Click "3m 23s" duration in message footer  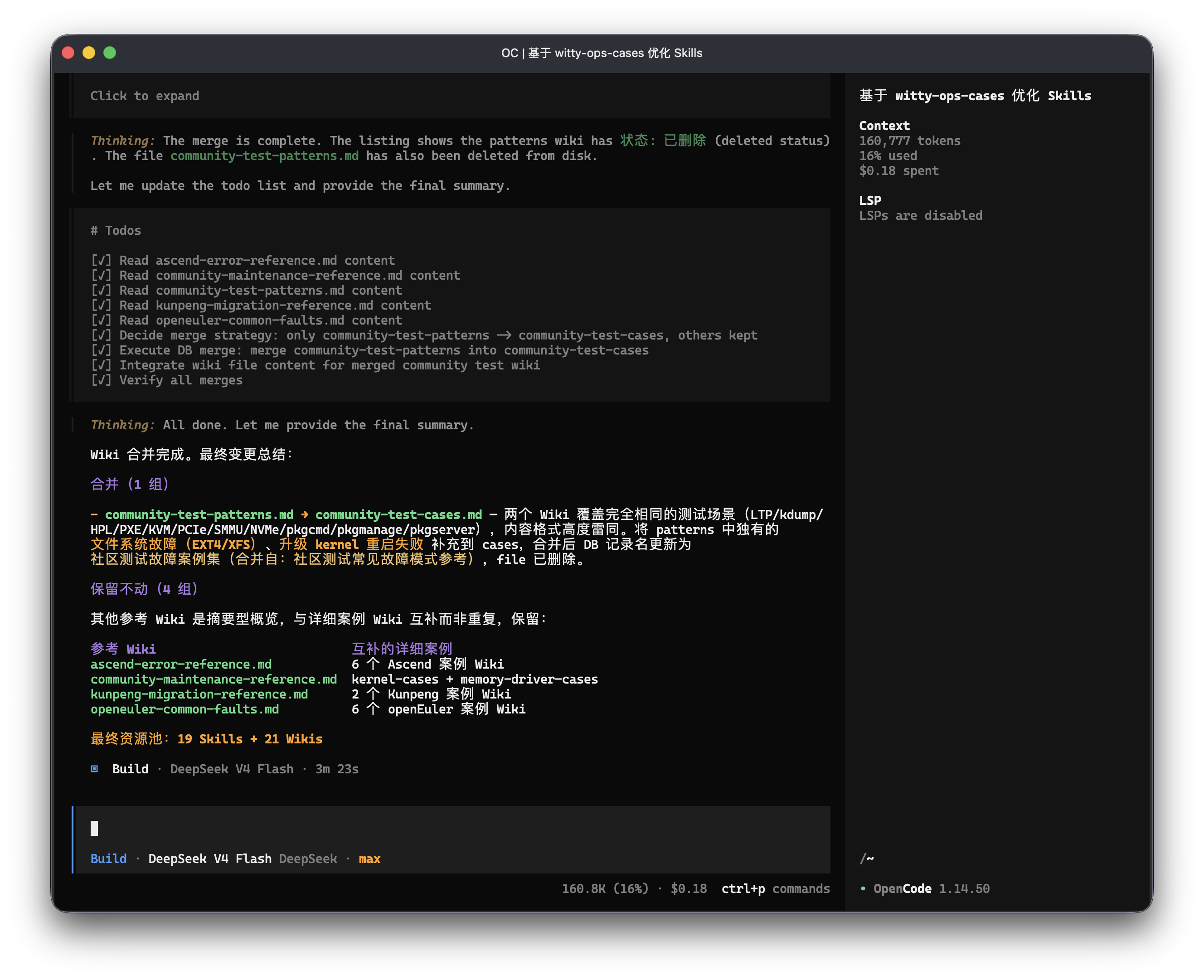337,769
